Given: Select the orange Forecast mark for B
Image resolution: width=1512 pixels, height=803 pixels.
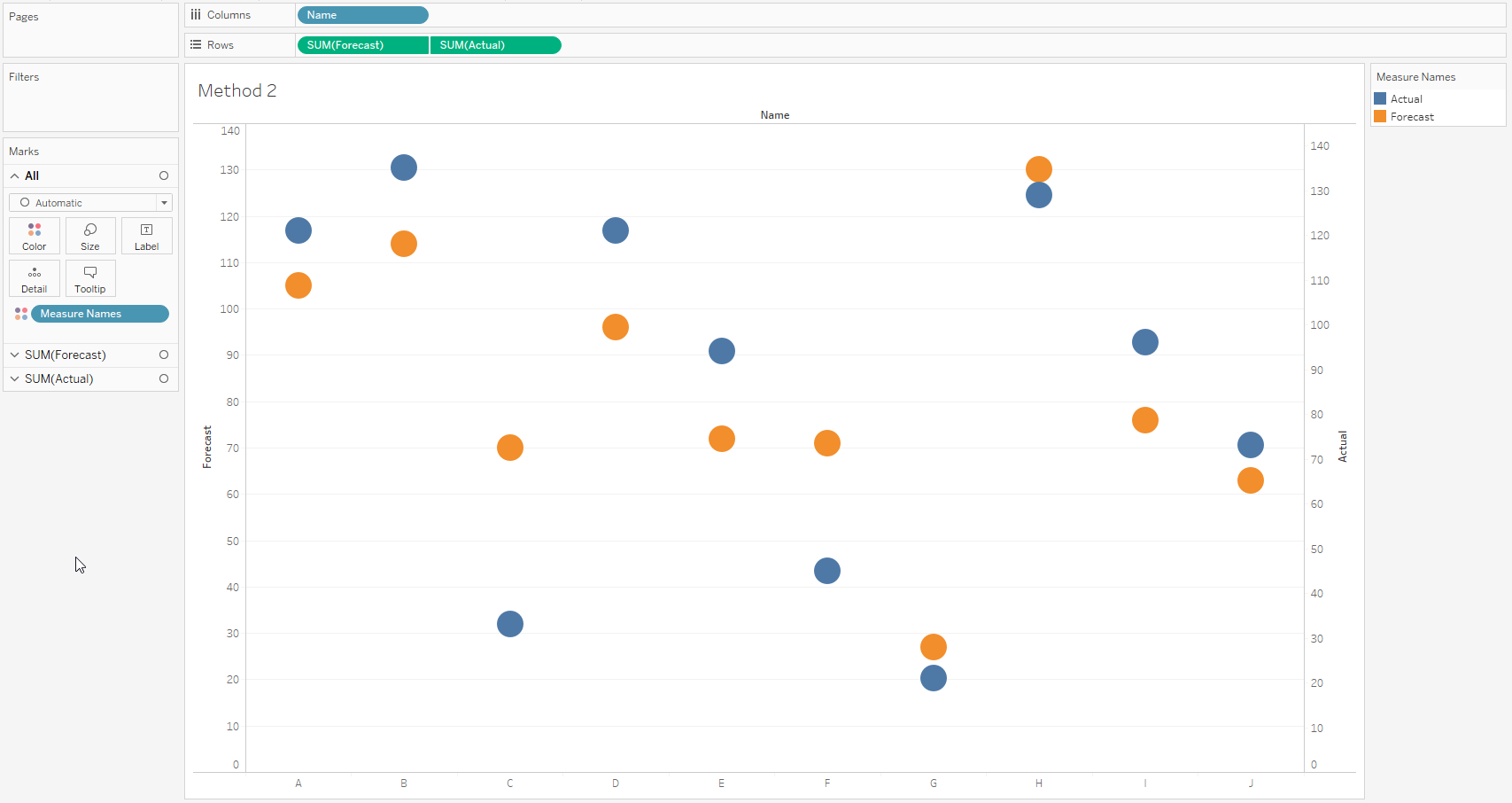Looking at the screenshot, I should point(404,244).
